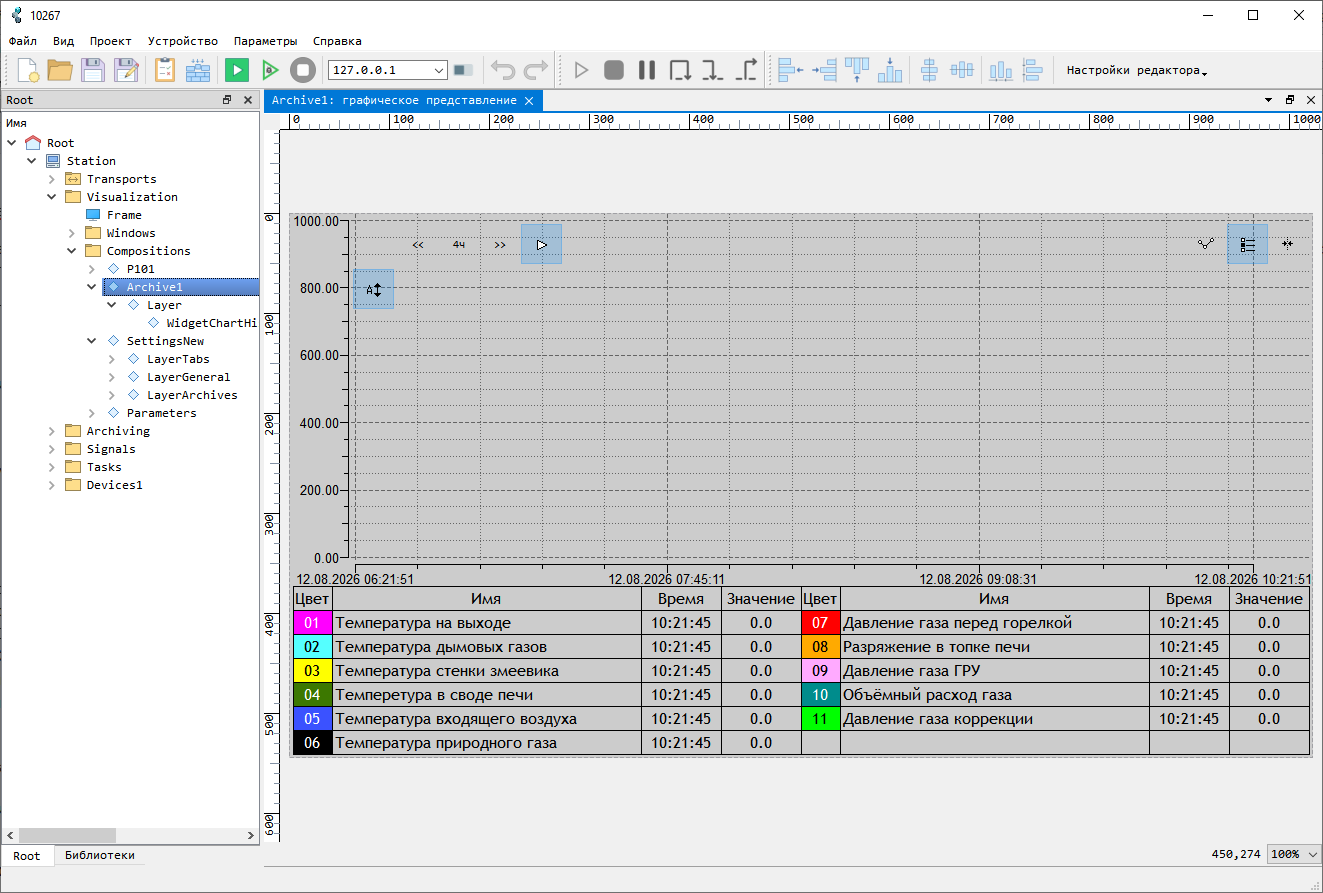This screenshot has height=893, width=1323.
Task: Open the 100% zoom dropdown
Action: (1294, 854)
